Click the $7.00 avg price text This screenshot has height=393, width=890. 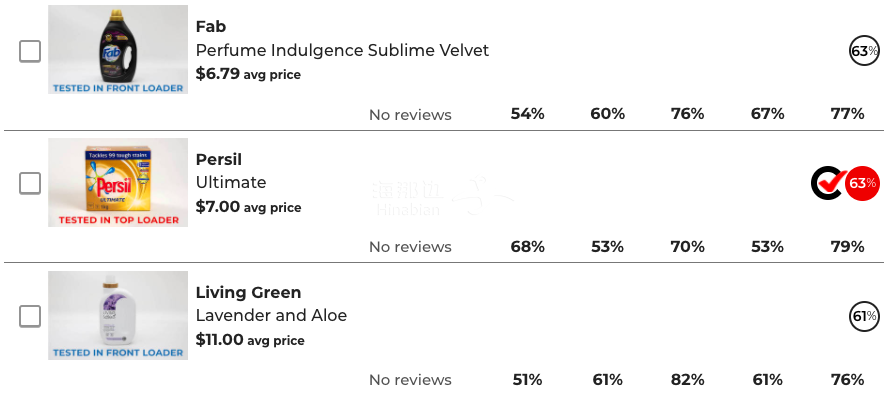point(249,207)
